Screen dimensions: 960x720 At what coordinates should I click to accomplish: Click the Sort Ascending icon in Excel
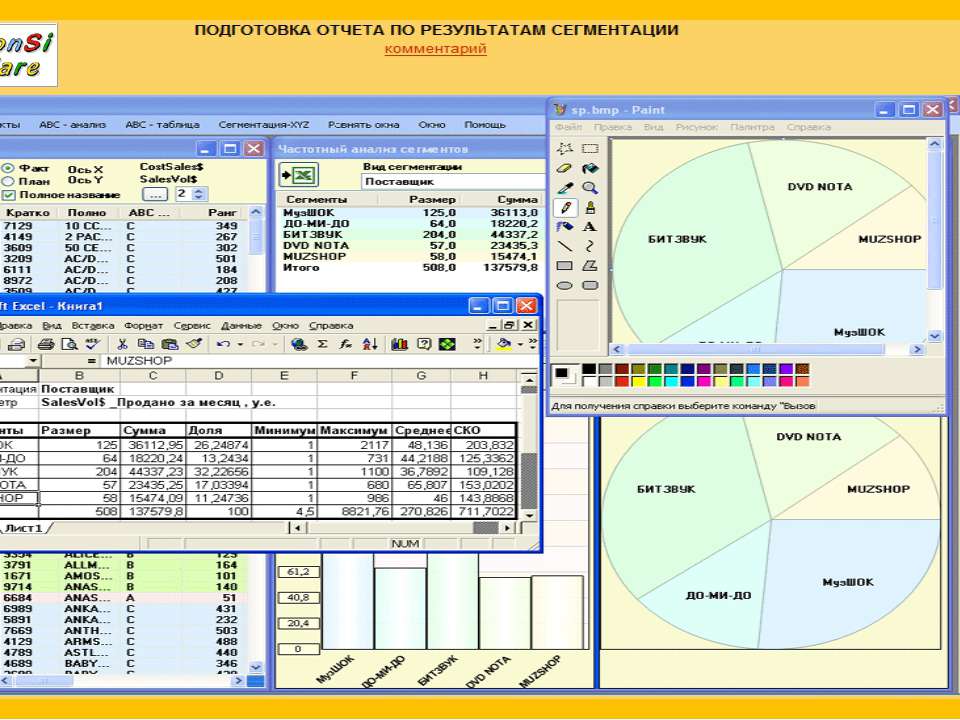pyautogui.click(x=370, y=344)
